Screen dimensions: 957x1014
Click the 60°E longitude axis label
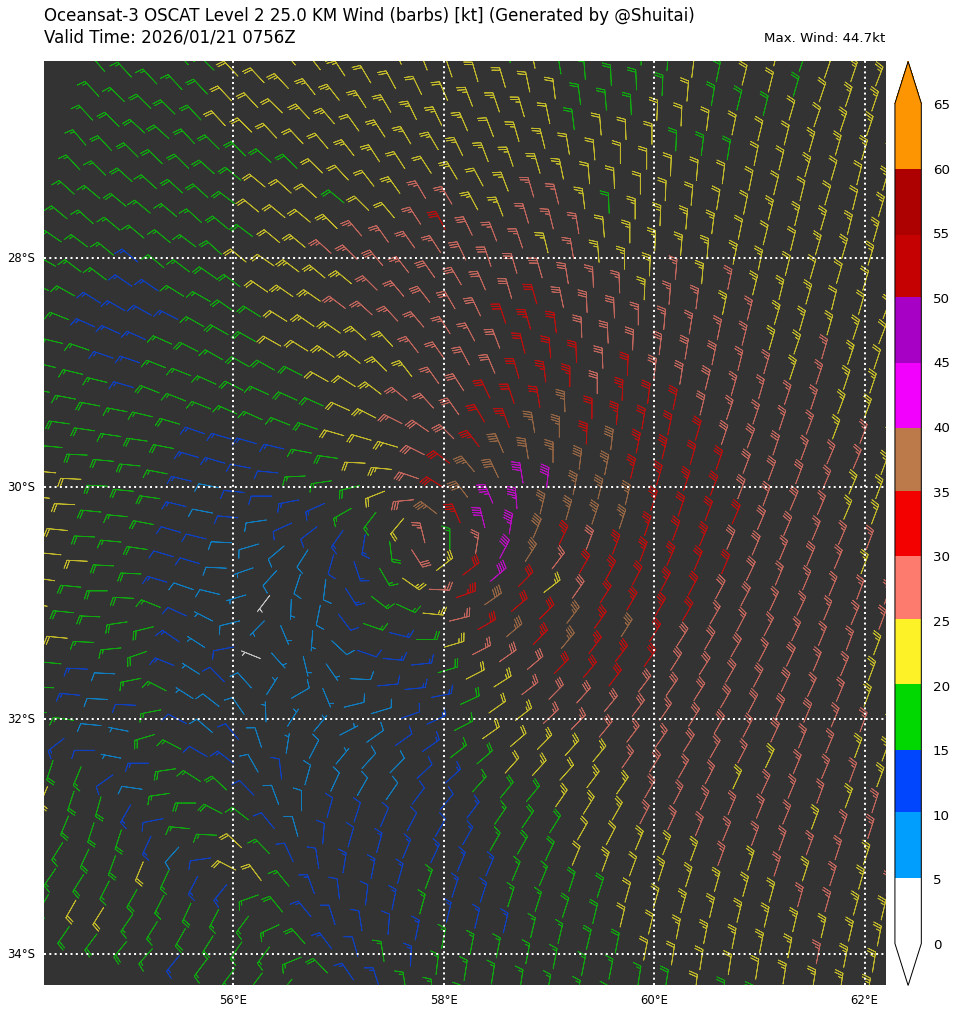coord(654,1000)
